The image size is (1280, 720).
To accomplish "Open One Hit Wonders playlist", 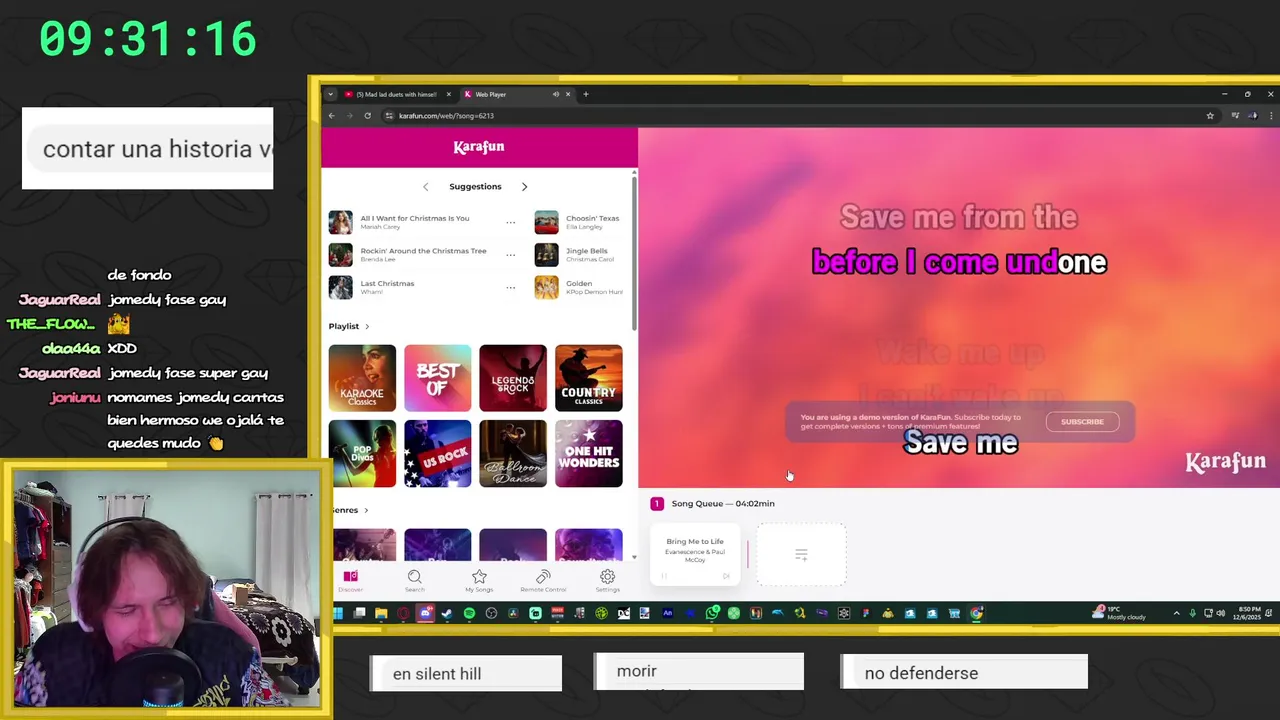I will click(588, 453).
